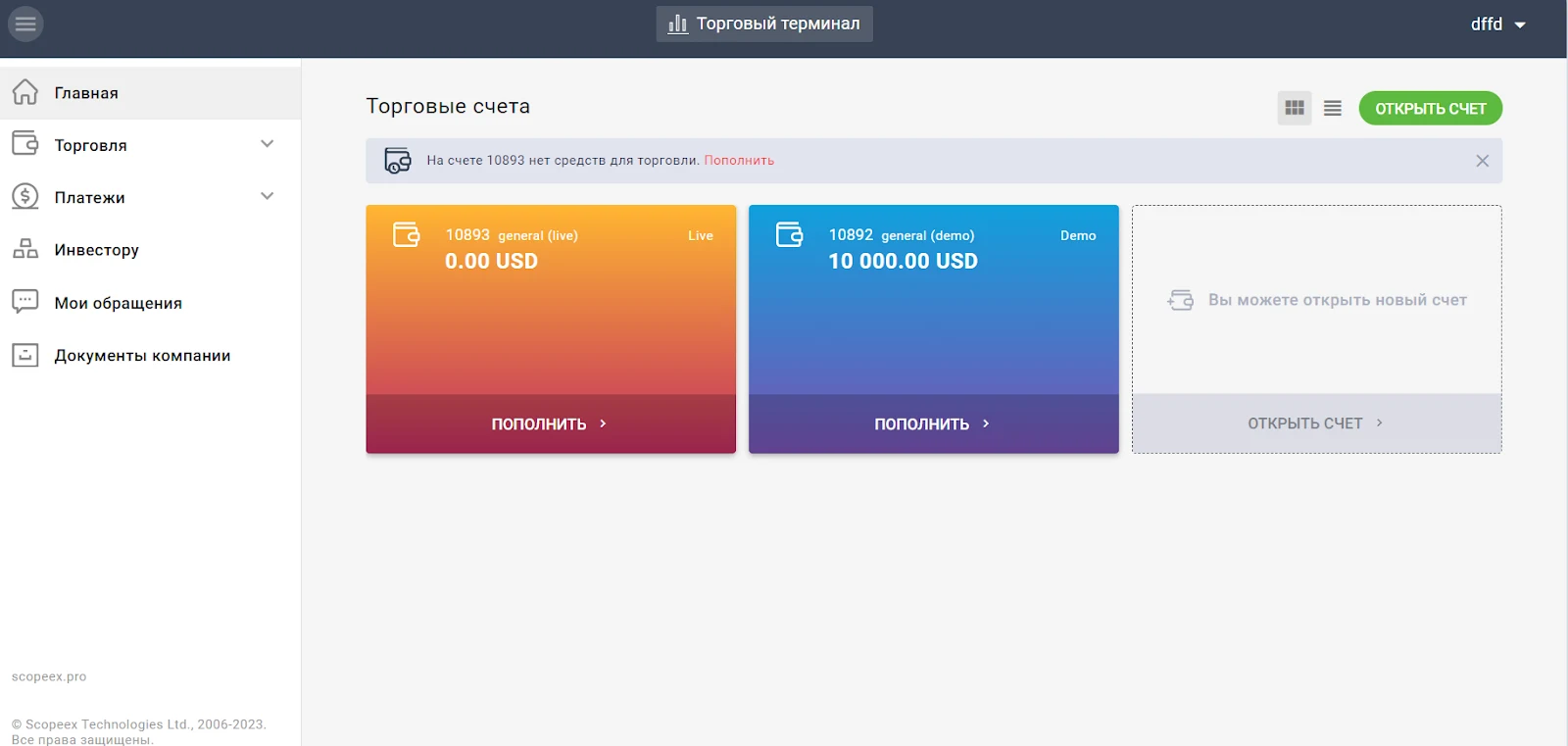Click the wallet icon beside Торговля

click(x=25, y=144)
